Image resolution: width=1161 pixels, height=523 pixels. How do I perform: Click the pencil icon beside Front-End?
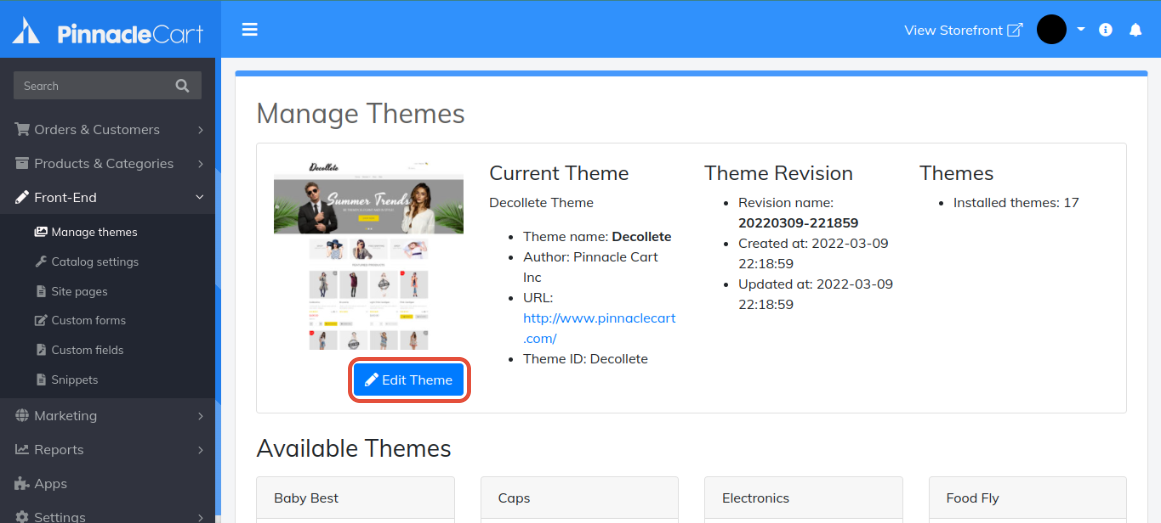point(22,198)
